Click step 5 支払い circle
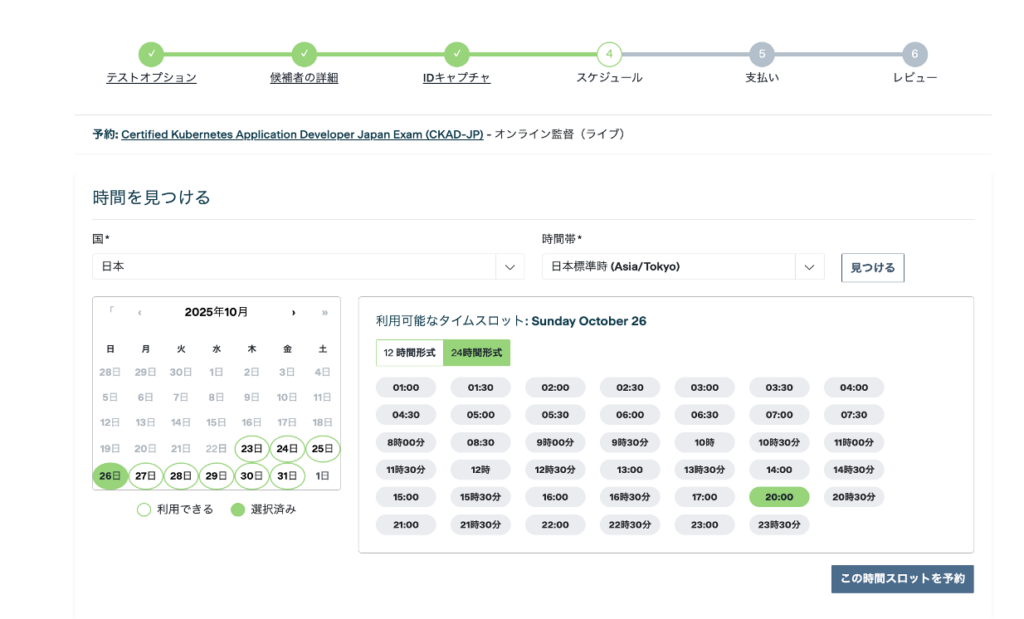Image resolution: width=1024 pixels, height=619 pixels. pos(761,54)
